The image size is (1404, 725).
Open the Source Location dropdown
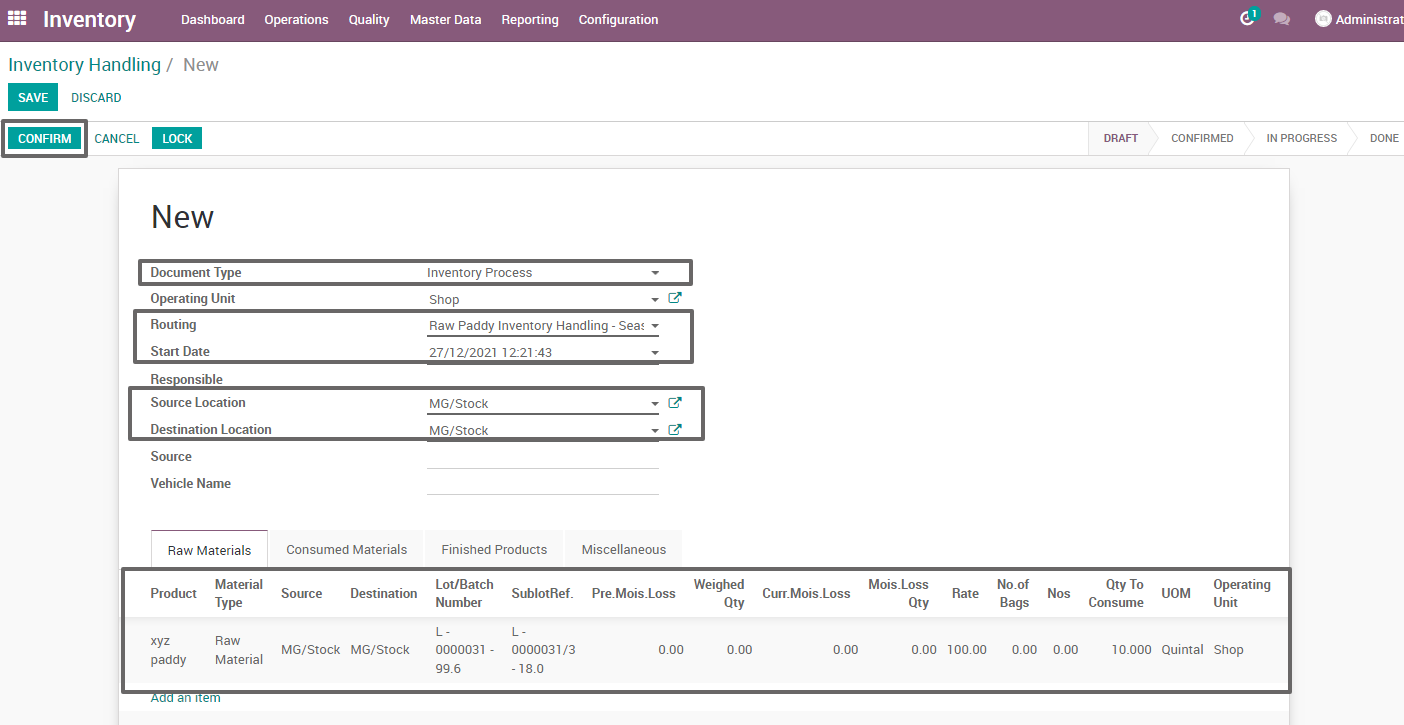655,402
